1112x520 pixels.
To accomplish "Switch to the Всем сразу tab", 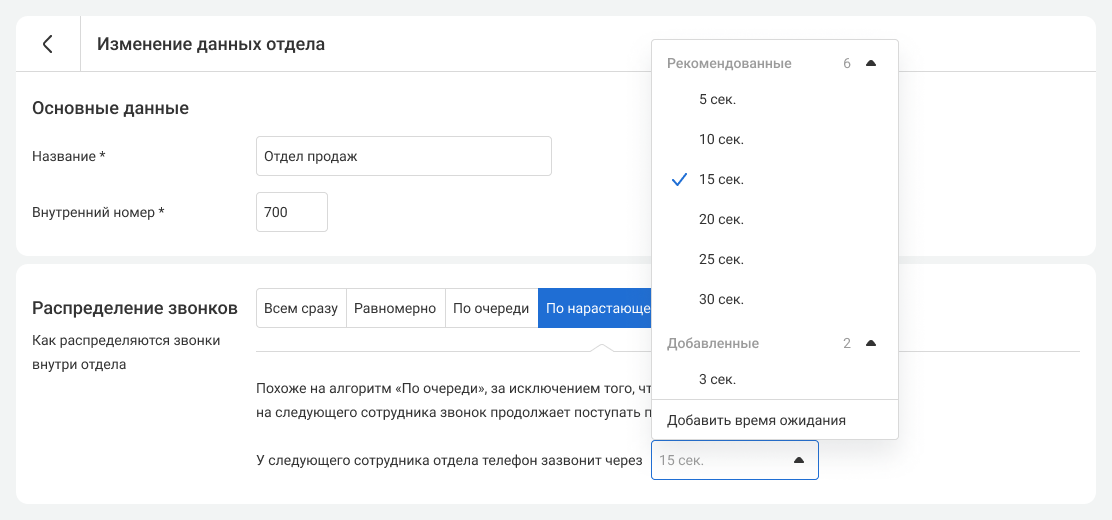I will tap(301, 308).
